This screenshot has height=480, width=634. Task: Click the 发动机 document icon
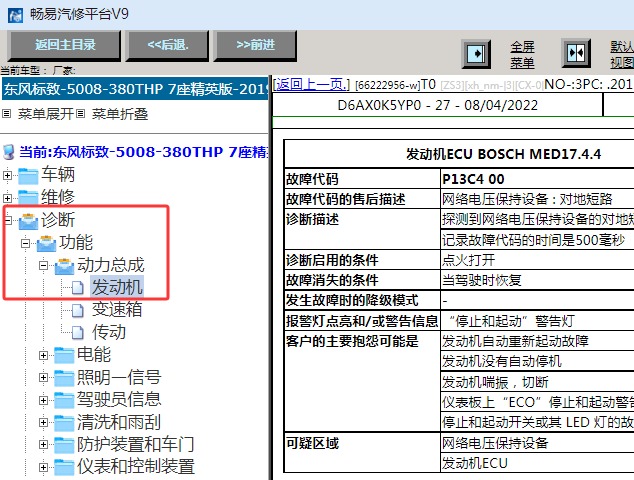[78, 288]
